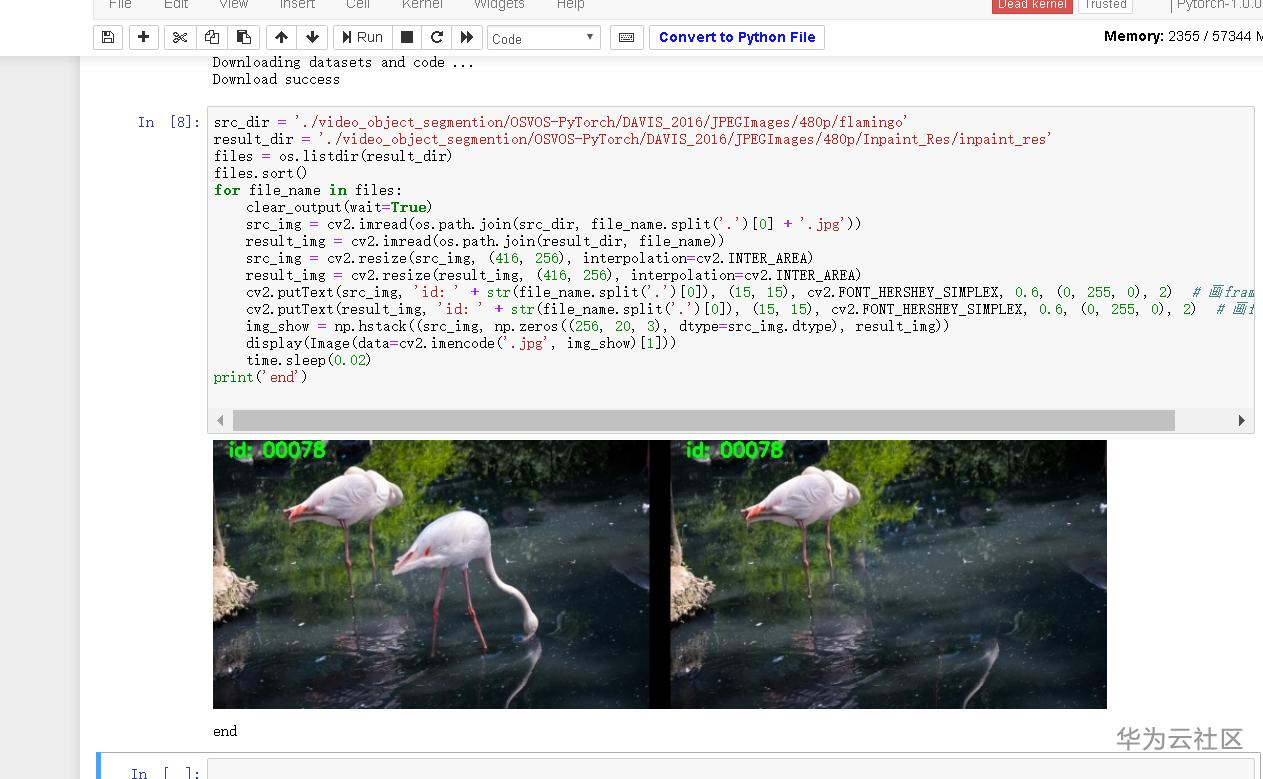Restart the kernel

[437, 37]
